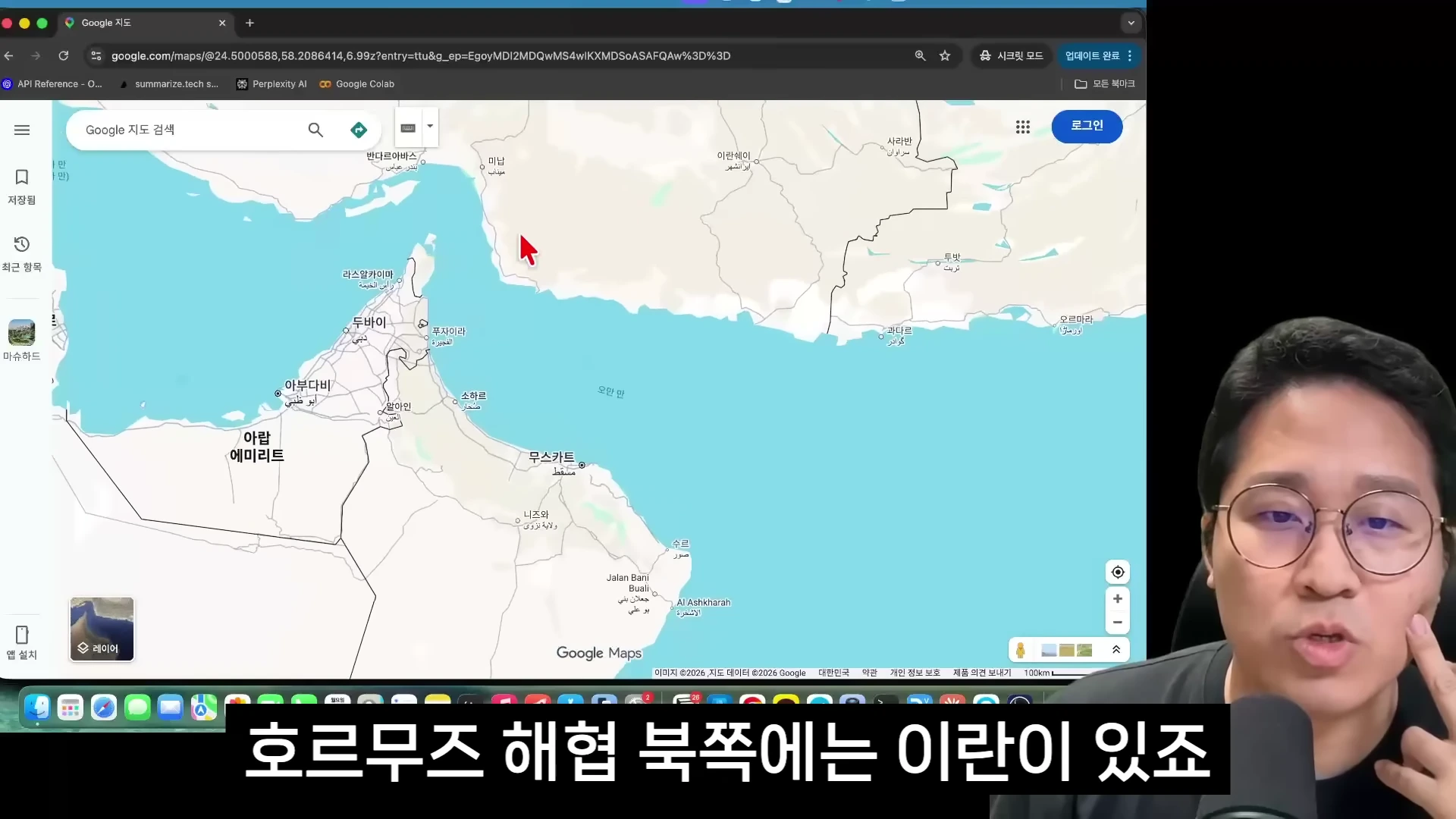Viewport: 1456px width, 819px height.
Task: Open the tab search dropdown
Action: point(1131,23)
